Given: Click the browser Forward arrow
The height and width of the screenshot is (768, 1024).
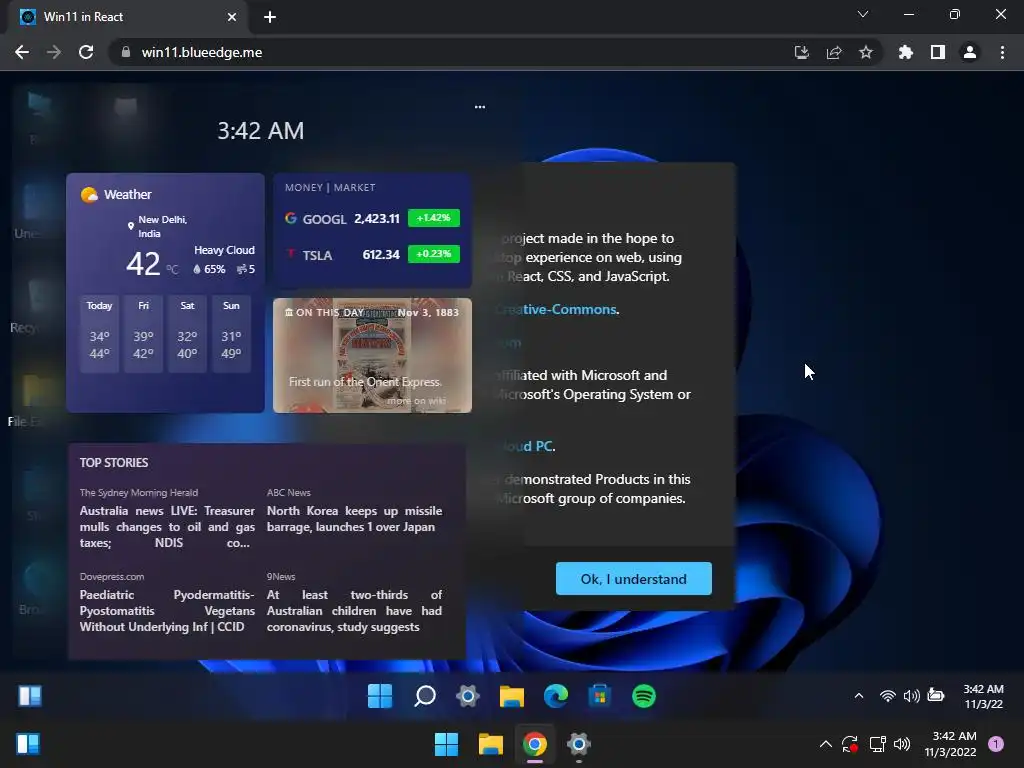Looking at the screenshot, I should 54,52.
